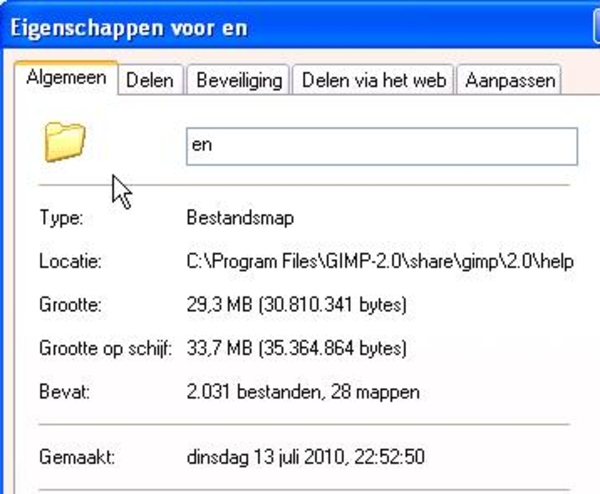
Task: Click the GIMP-2.0 help location path
Action: 380,262
